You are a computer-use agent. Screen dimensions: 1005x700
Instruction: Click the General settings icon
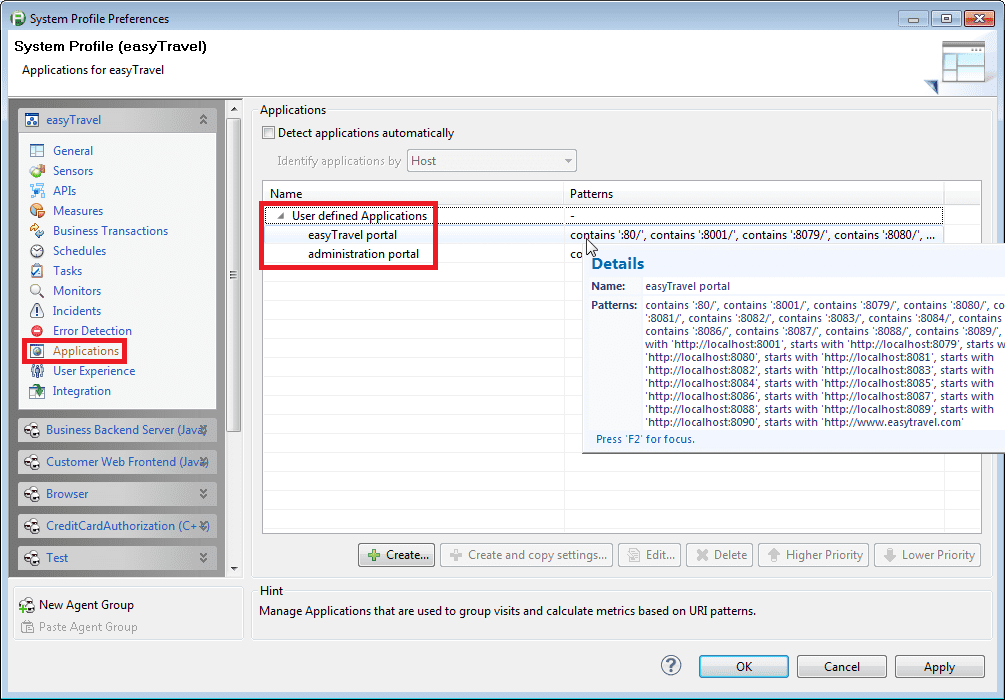click(x=37, y=151)
